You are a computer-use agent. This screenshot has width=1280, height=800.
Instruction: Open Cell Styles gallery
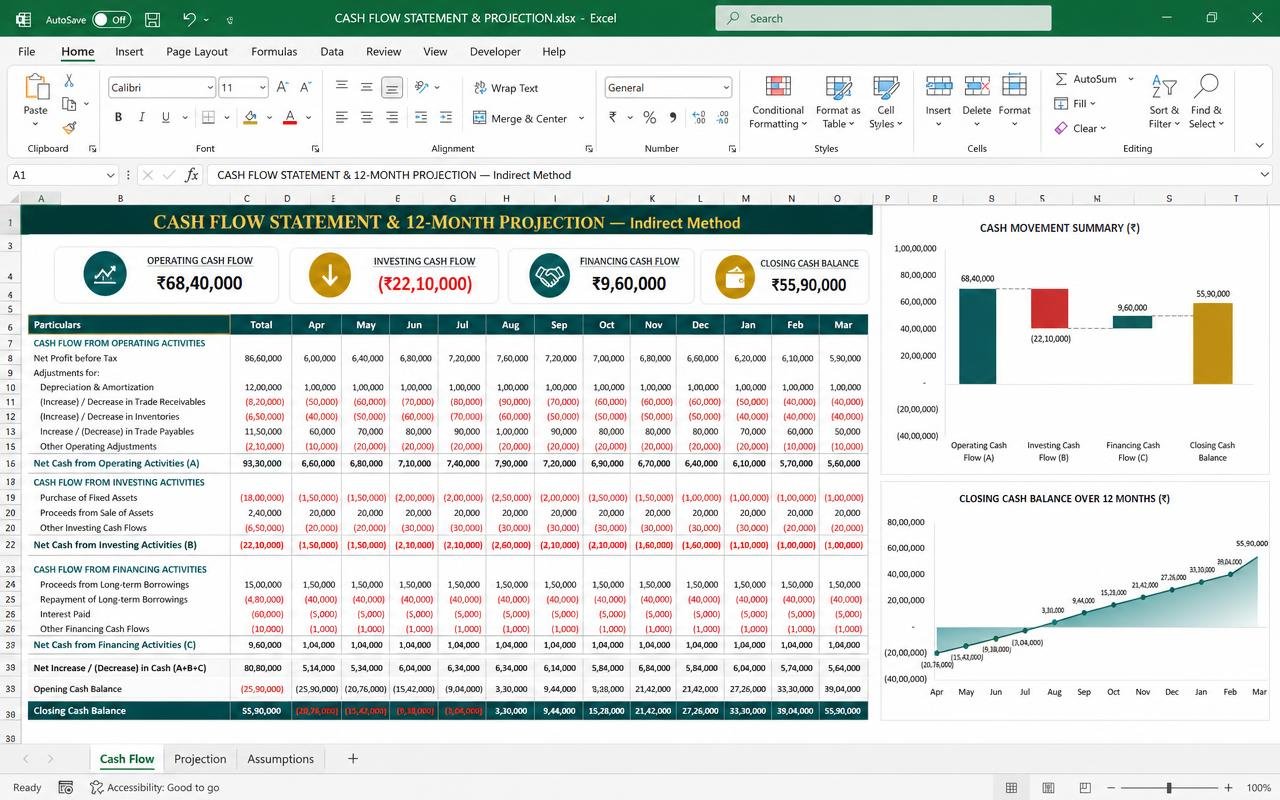[886, 102]
